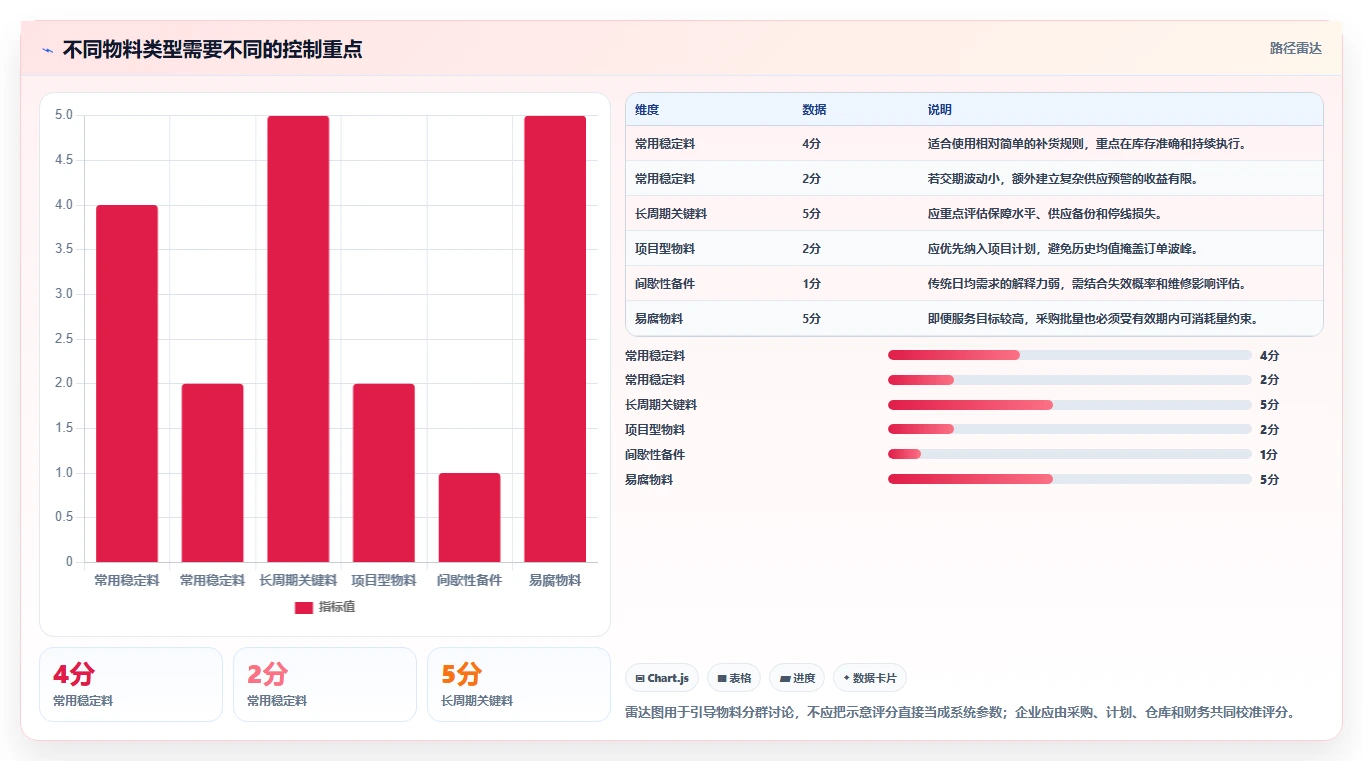Screen dimensions: 1363x761
Task: Click the 常用稳定料 bar valued 2.0
Action: click(x=212, y=473)
